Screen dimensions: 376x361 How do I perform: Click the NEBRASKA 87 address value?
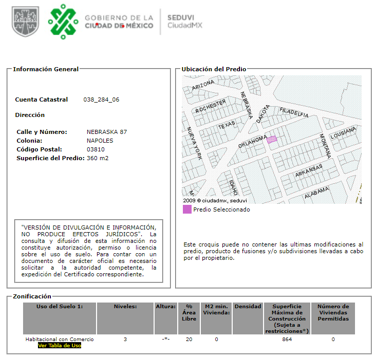click(107, 132)
